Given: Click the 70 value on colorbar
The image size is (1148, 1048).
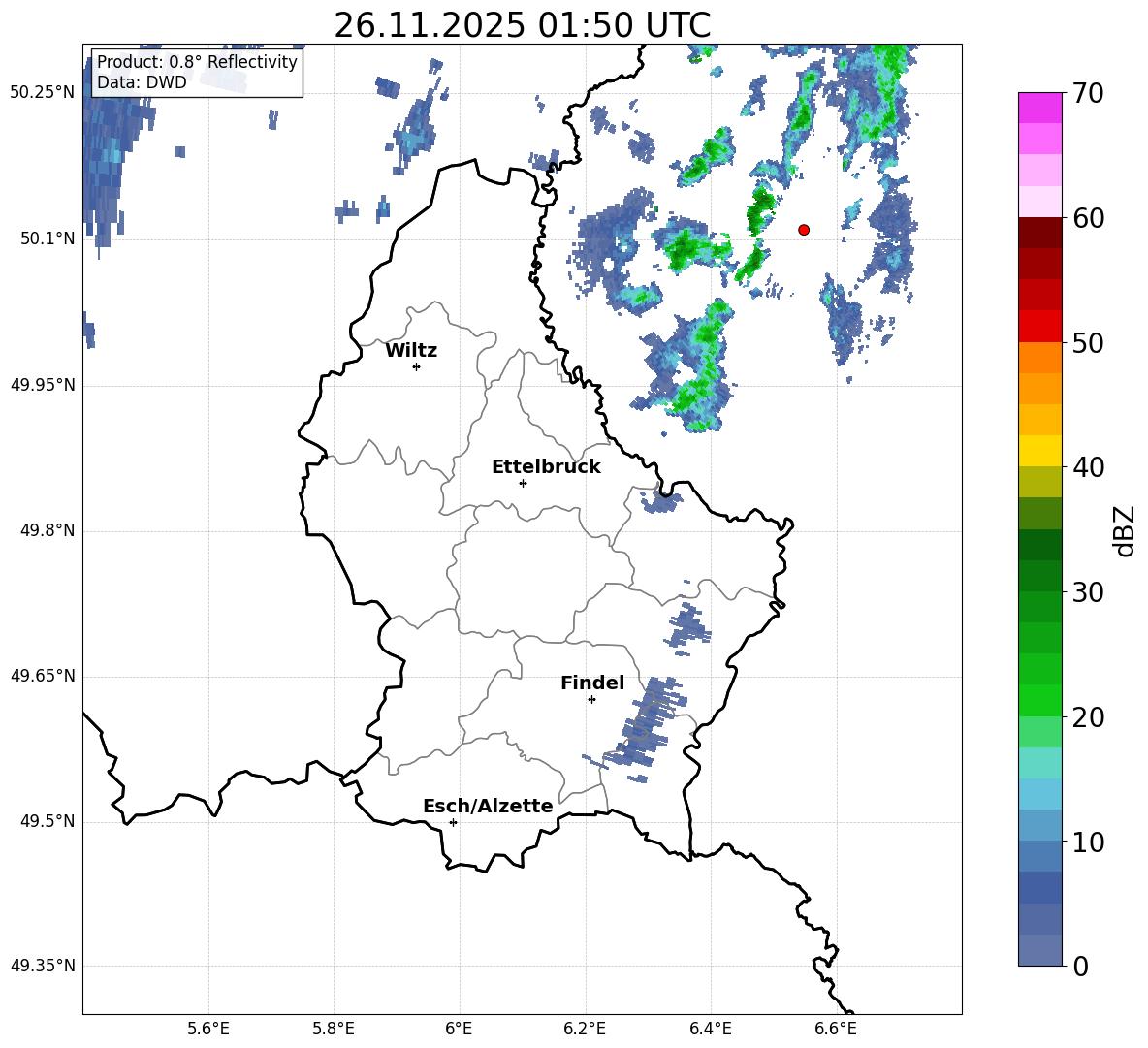Looking at the screenshot, I should click(1088, 94).
